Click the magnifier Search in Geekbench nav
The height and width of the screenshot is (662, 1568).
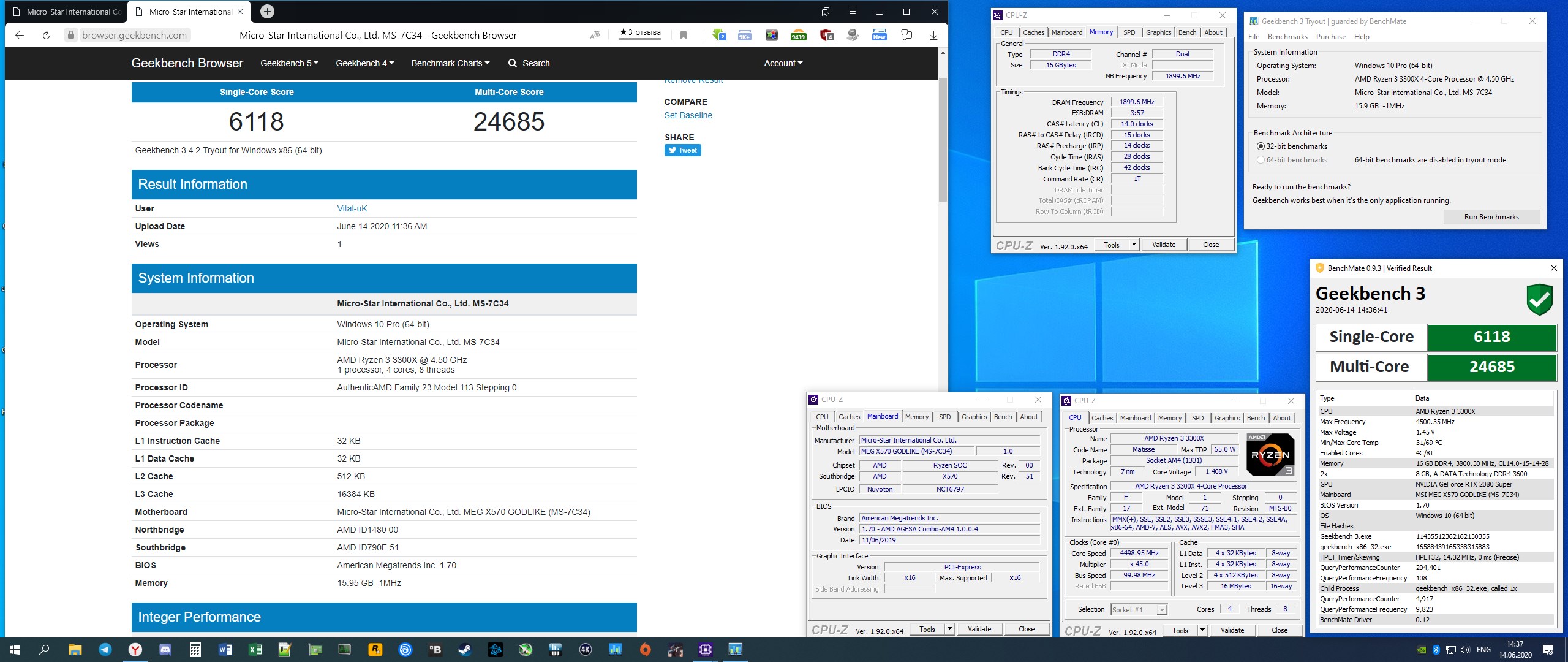(x=529, y=63)
